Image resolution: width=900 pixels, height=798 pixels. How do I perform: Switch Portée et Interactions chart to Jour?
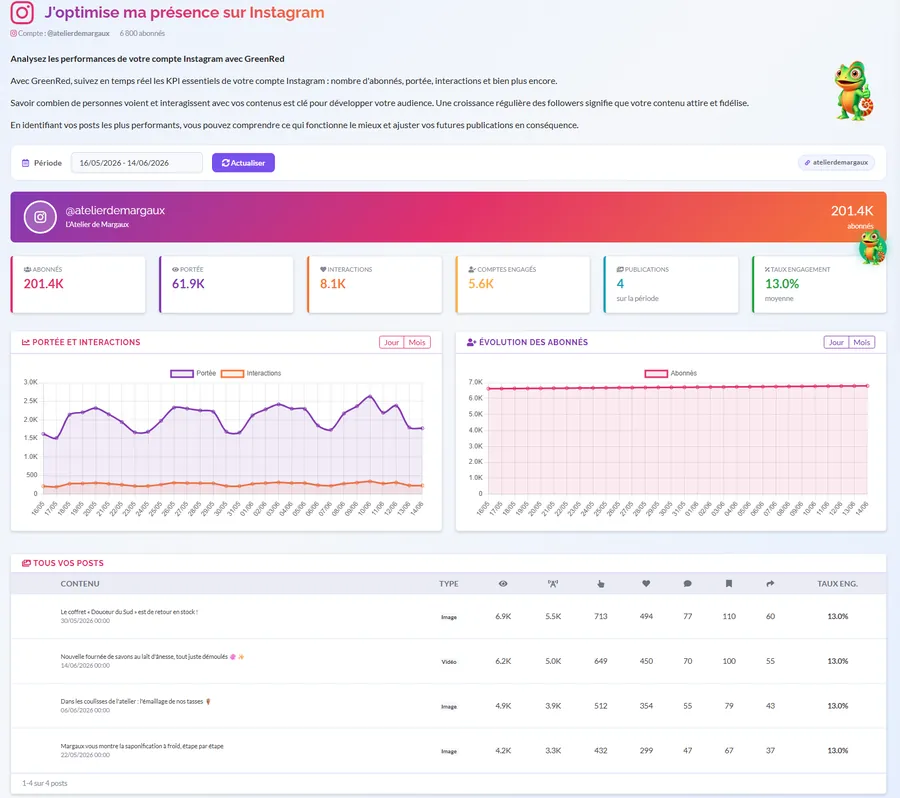[391, 342]
